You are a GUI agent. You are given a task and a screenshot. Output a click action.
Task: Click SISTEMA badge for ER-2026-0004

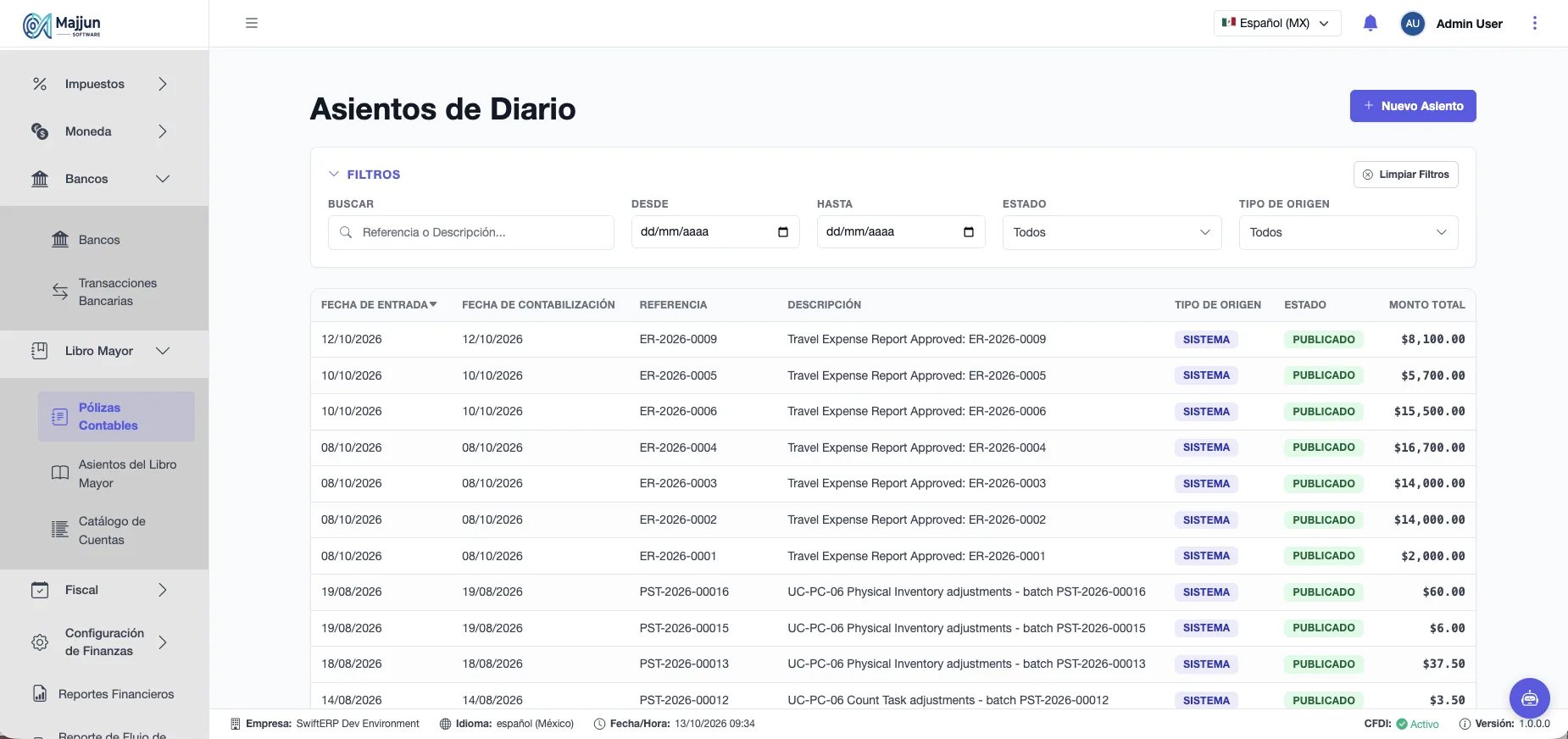click(x=1206, y=447)
